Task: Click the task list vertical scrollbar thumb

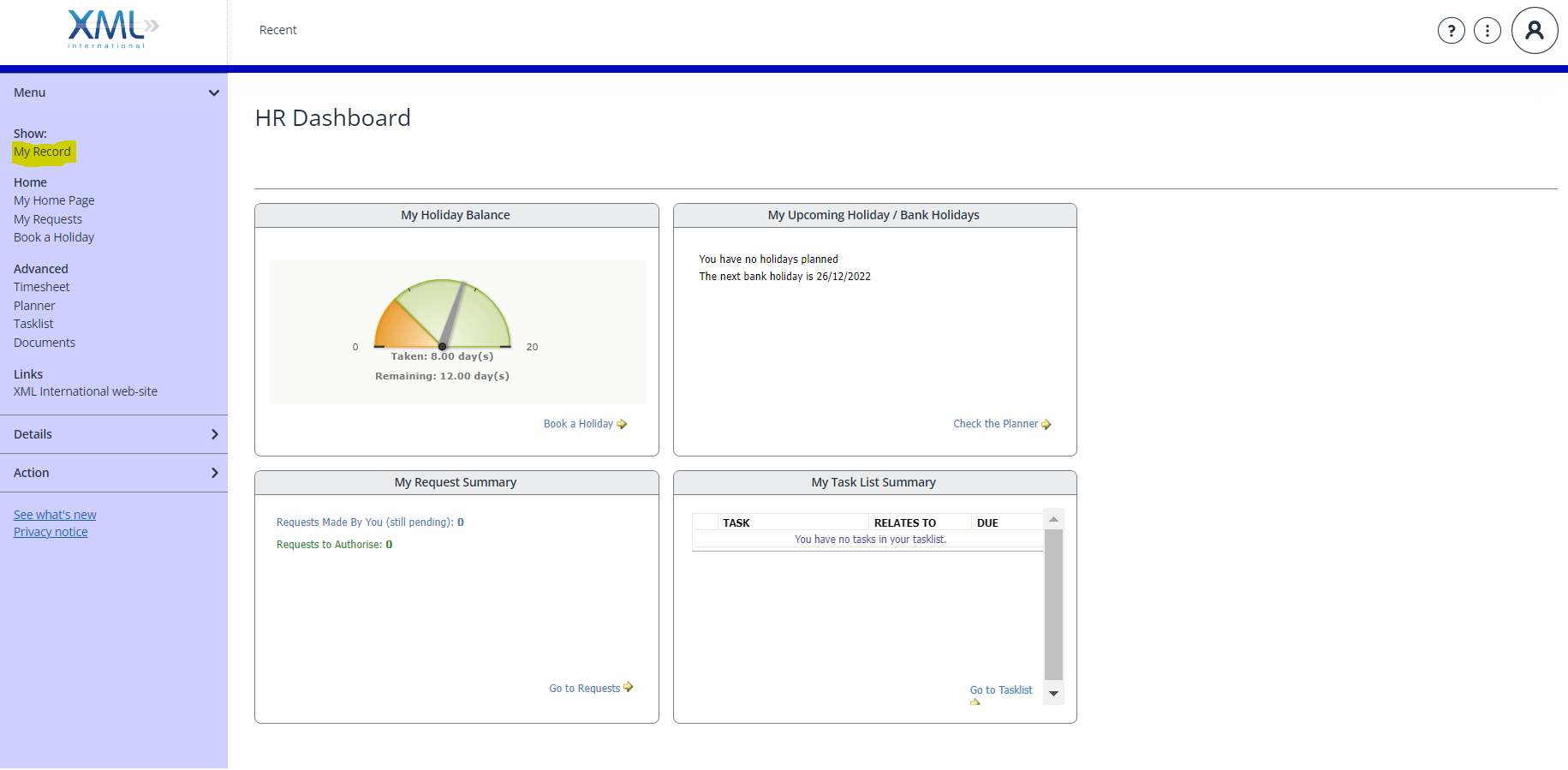Action: point(1054,605)
